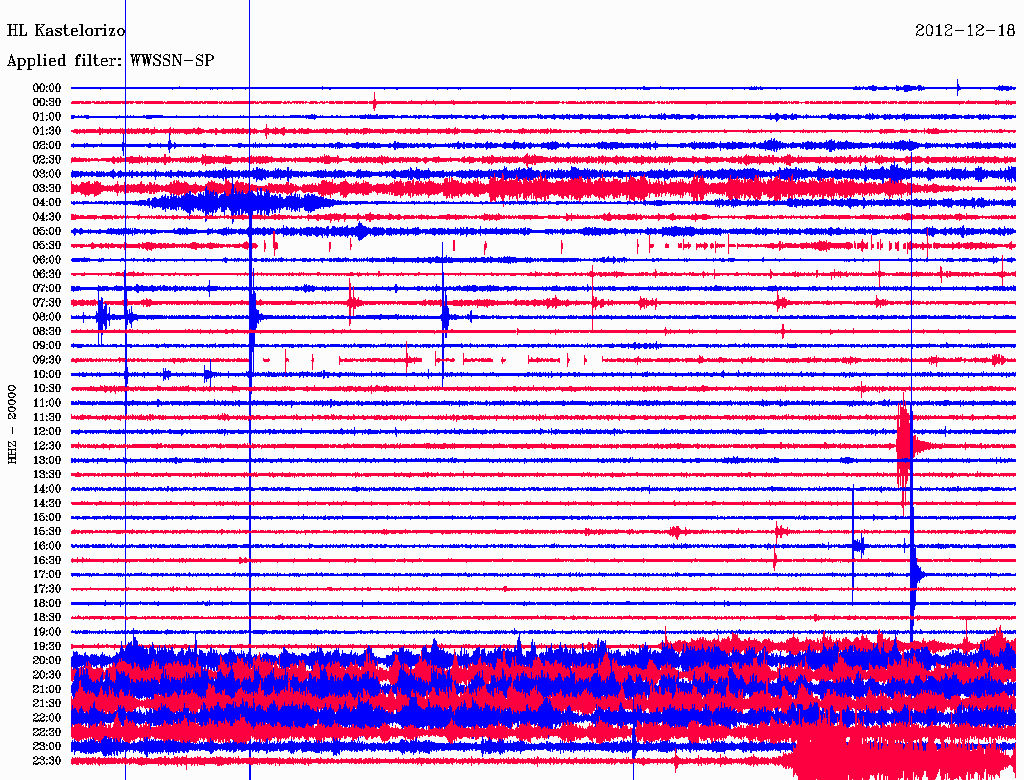Select the 10:30 time row label

pos(47,388)
